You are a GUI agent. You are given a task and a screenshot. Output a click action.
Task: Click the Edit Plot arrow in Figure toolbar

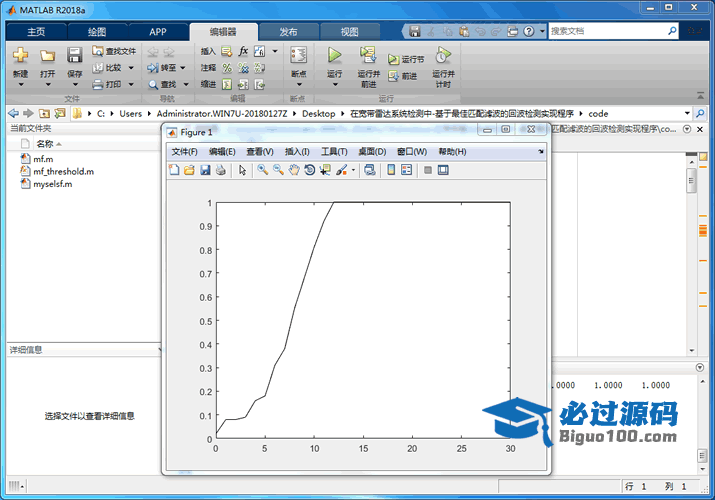click(x=242, y=170)
